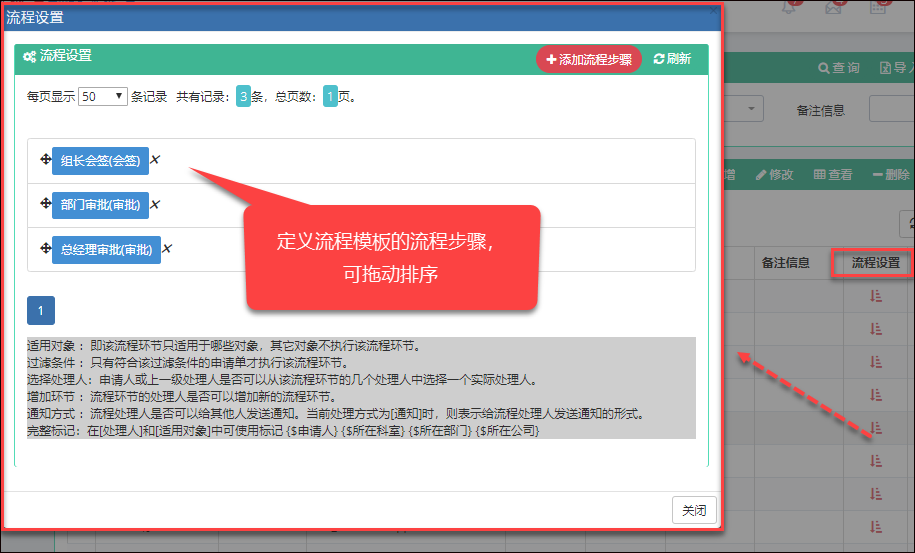Click the 流程设置 column header

tap(875, 263)
